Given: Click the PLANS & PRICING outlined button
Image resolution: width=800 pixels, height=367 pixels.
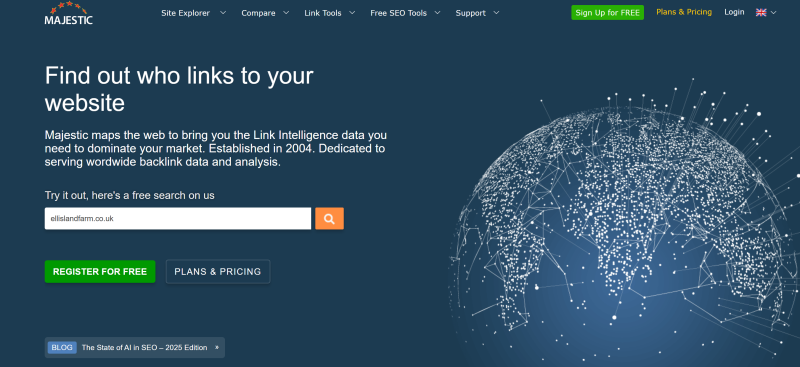Looking at the screenshot, I should (x=218, y=272).
